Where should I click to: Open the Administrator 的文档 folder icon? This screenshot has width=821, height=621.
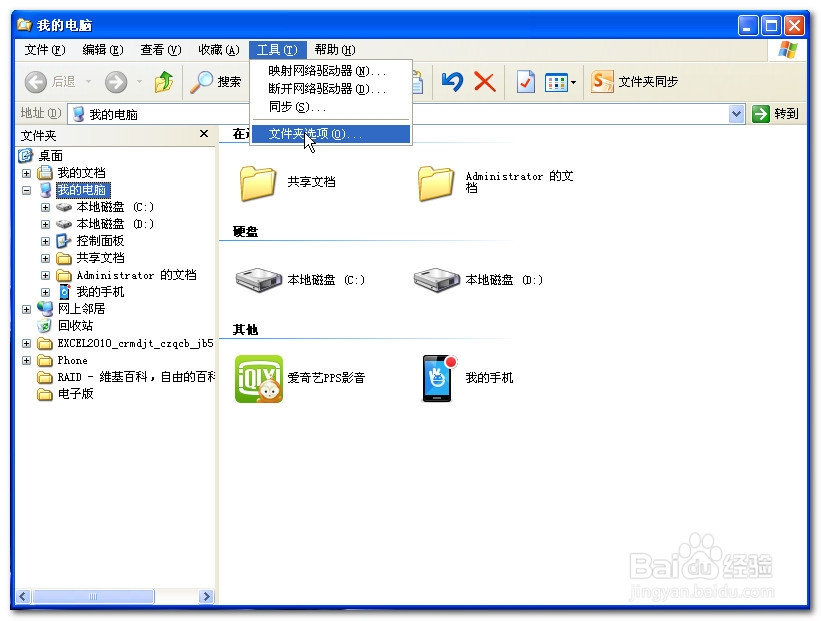pyautogui.click(x=436, y=183)
